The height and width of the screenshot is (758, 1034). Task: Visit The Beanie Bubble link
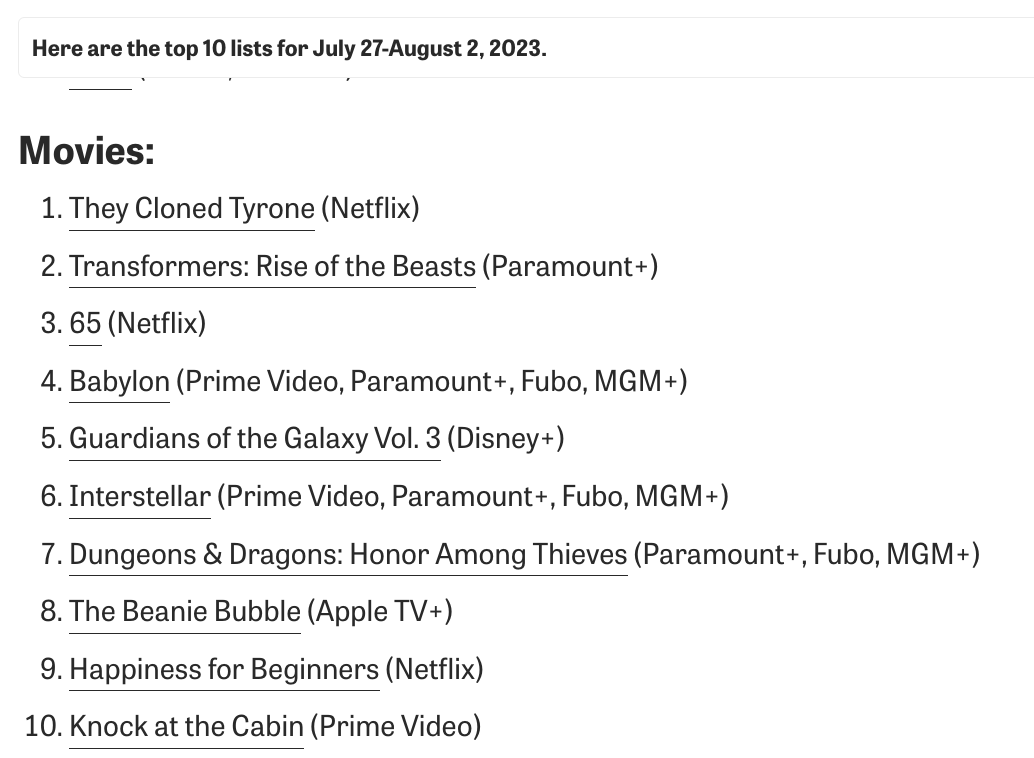click(184, 612)
